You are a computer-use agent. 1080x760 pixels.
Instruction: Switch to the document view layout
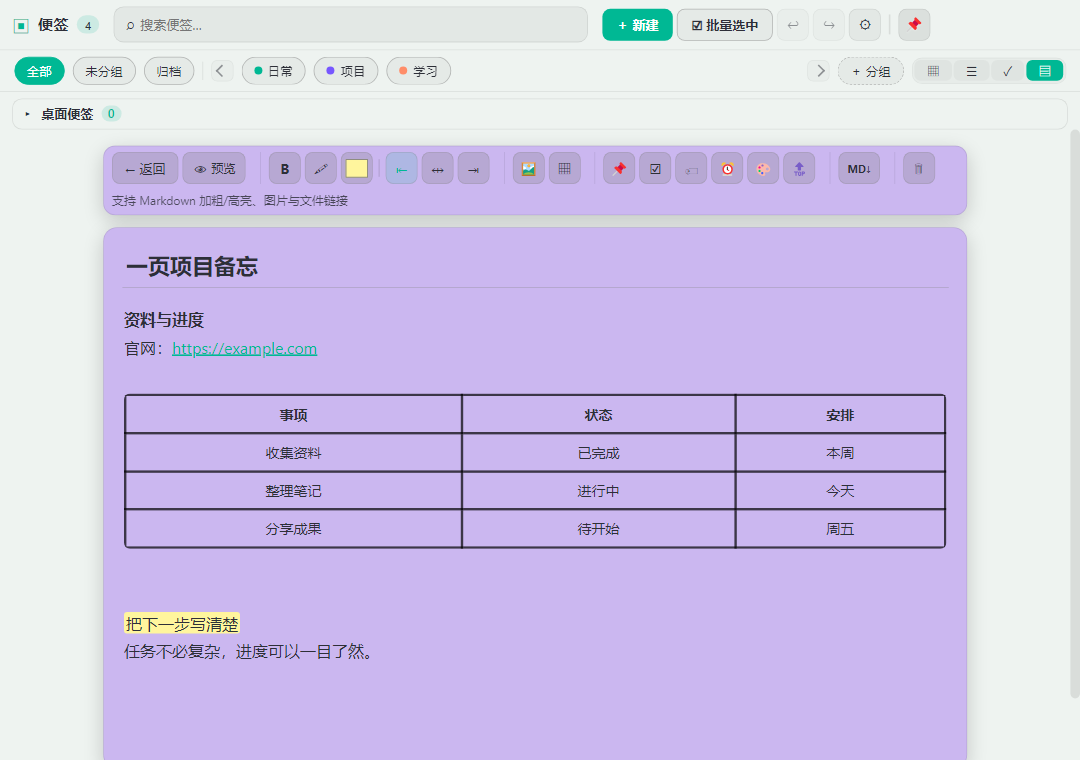1045,71
